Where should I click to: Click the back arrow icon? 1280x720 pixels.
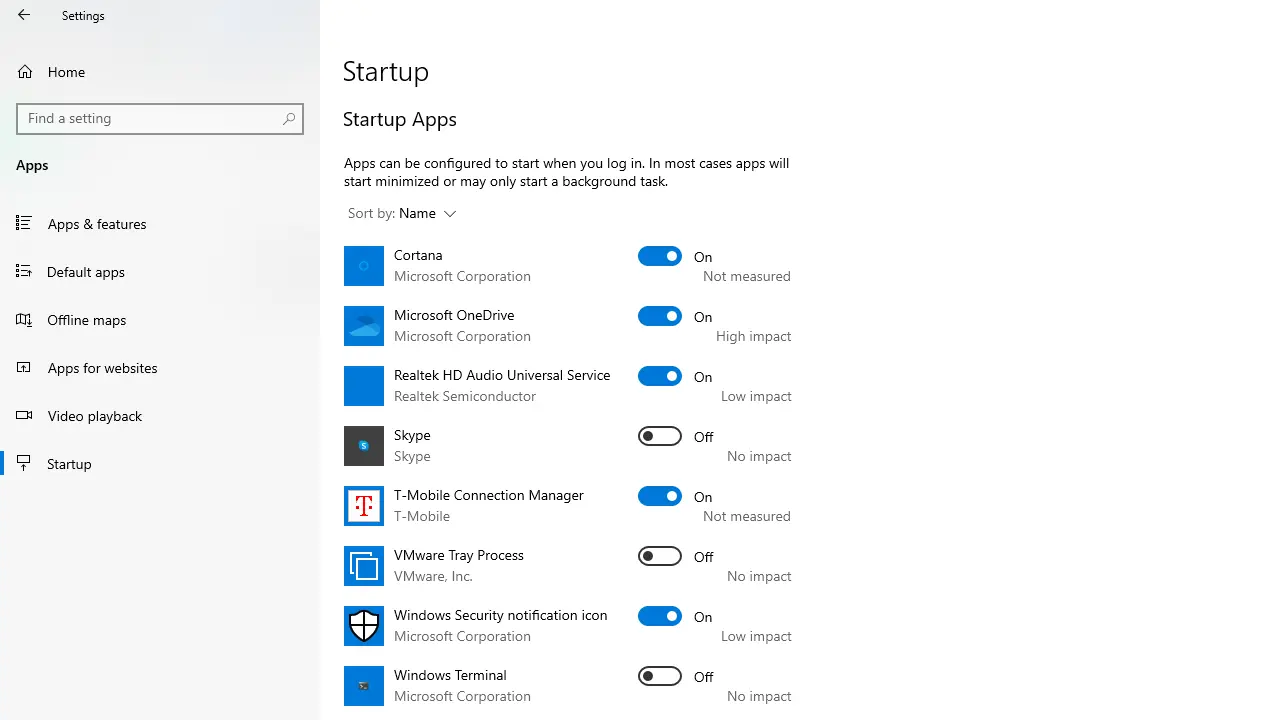[x=24, y=15]
